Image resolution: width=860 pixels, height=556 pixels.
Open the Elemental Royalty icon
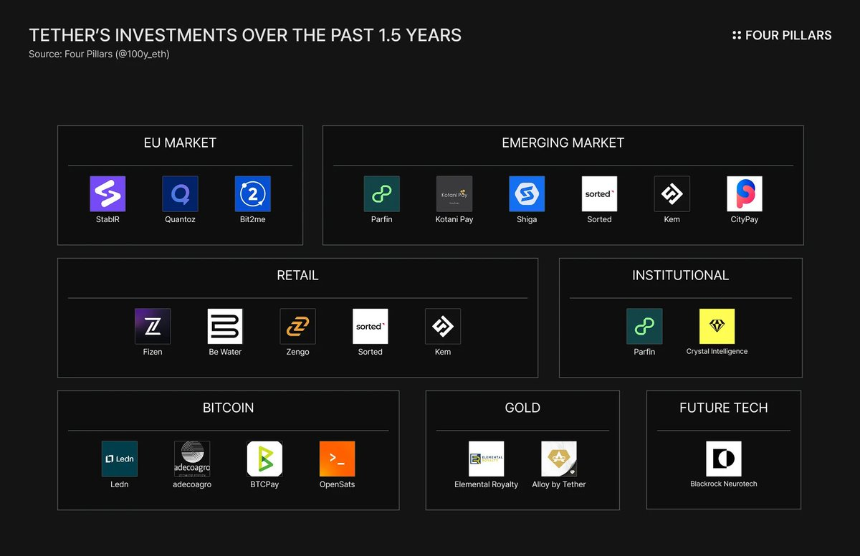pos(486,459)
